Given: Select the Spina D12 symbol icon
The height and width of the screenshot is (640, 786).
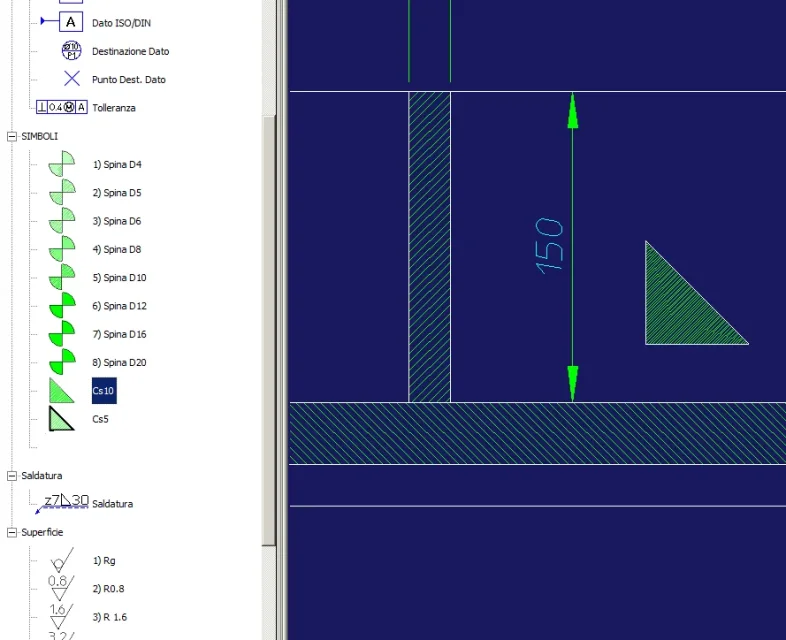Looking at the screenshot, I should (62, 305).
